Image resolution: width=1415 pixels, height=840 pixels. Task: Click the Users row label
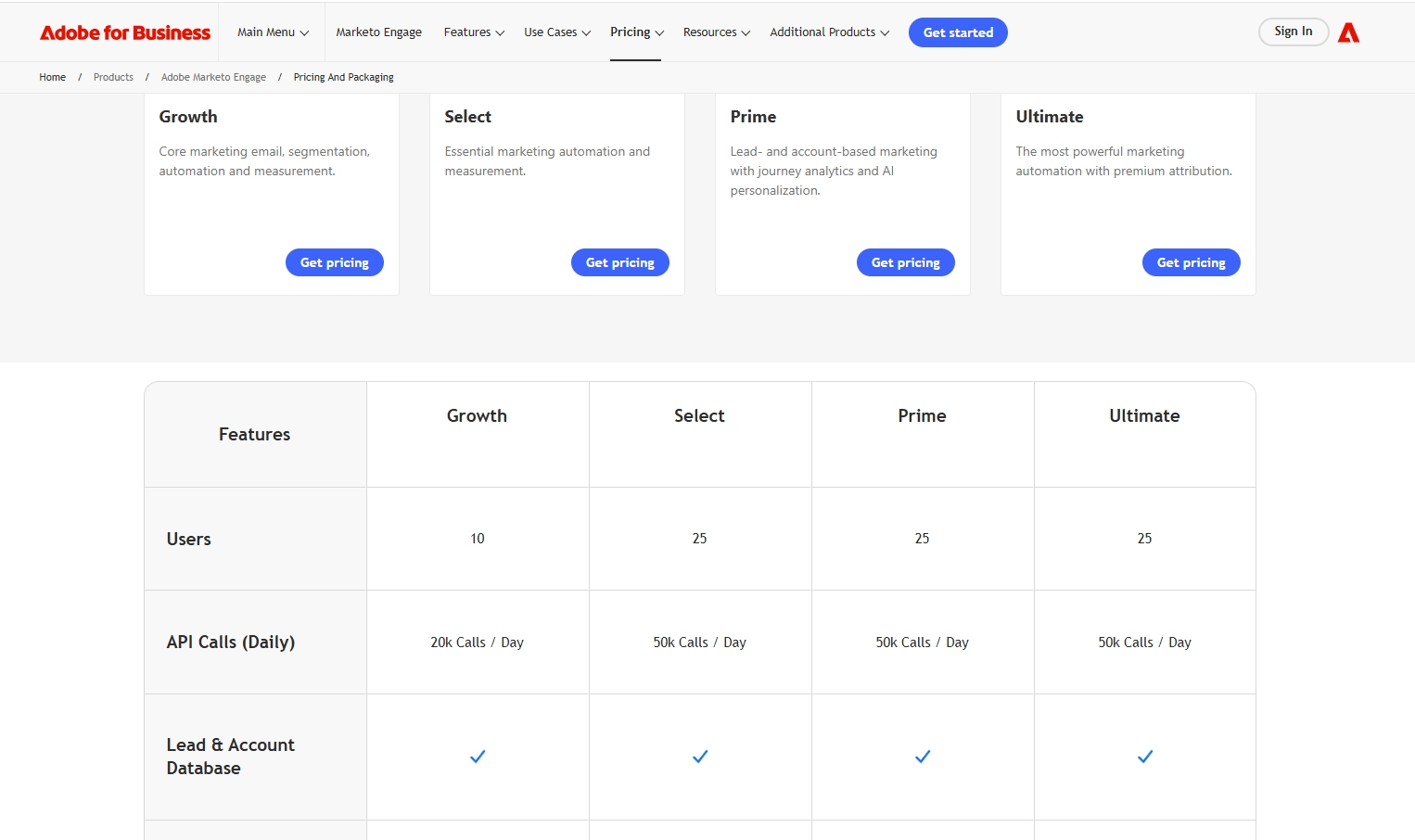click(x=189, y=539)
